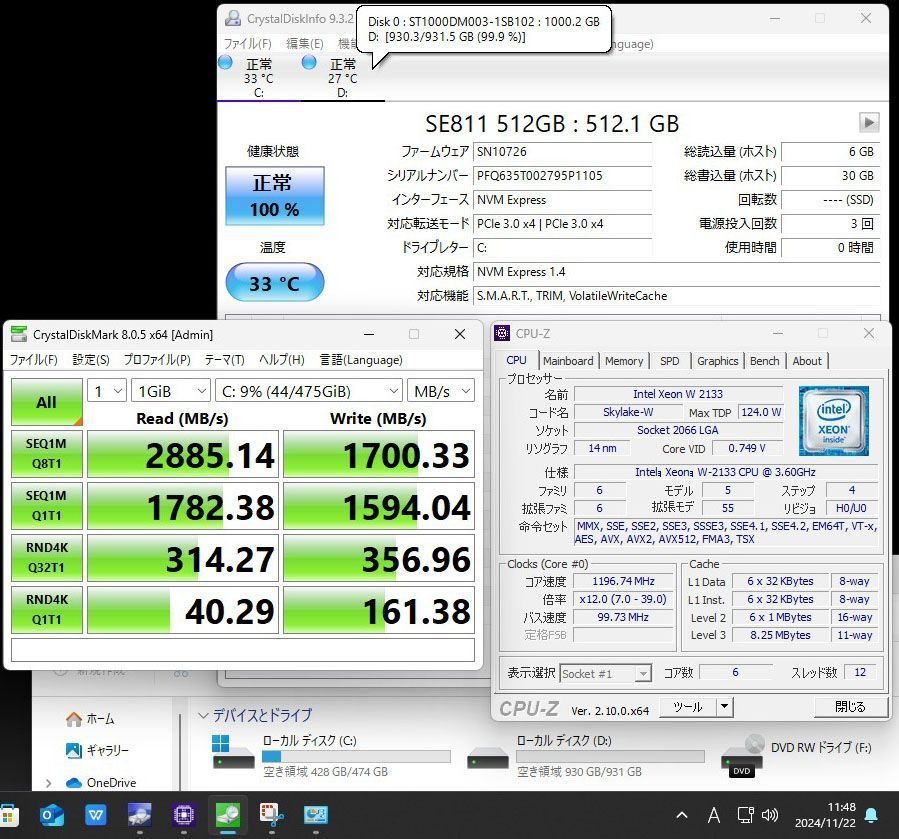Open Microsoft Store from the taskbar
The height and width of the screenshot is (839, 899).
8,815
